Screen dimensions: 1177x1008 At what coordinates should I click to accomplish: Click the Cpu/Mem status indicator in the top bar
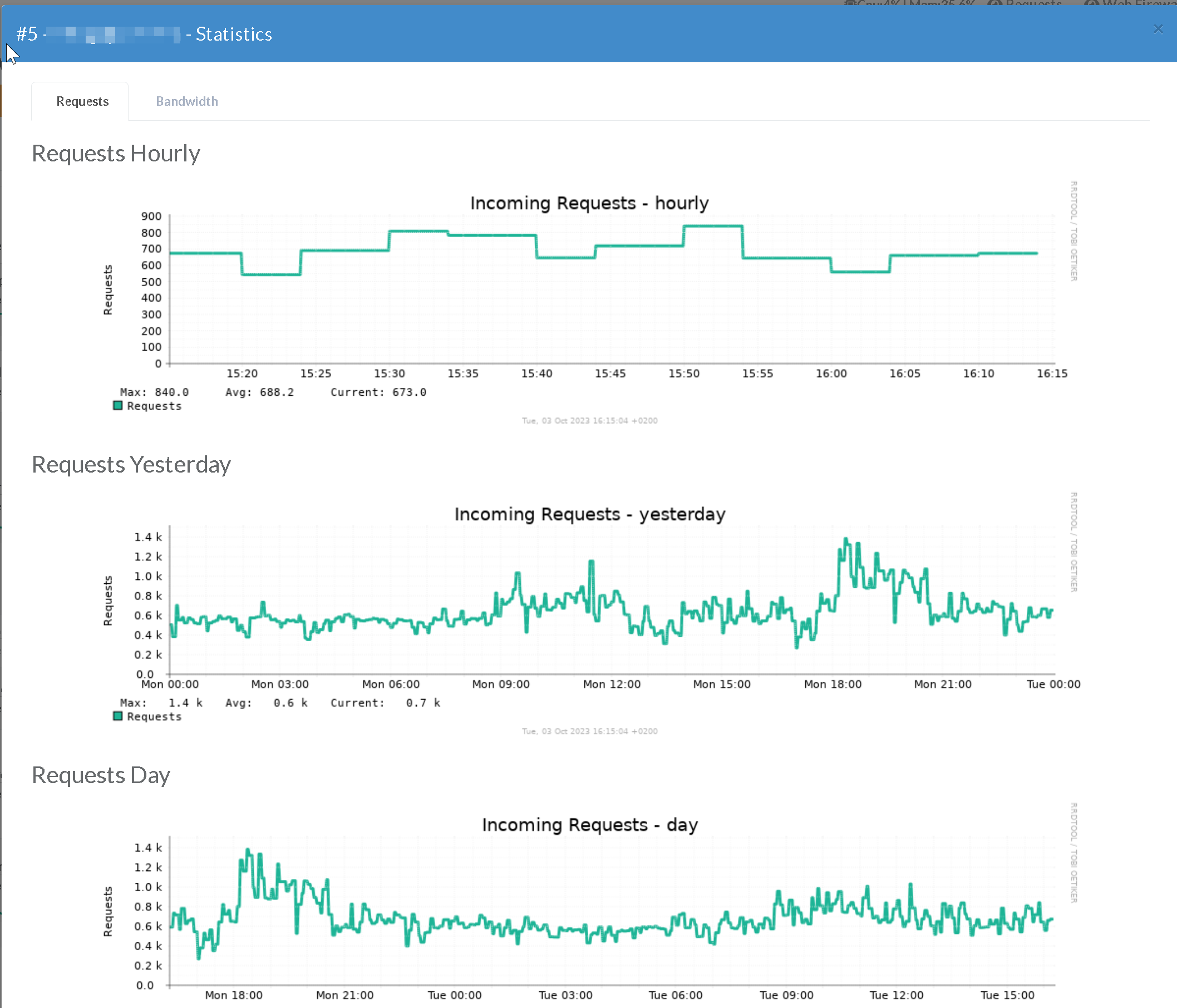pos(909,3)
